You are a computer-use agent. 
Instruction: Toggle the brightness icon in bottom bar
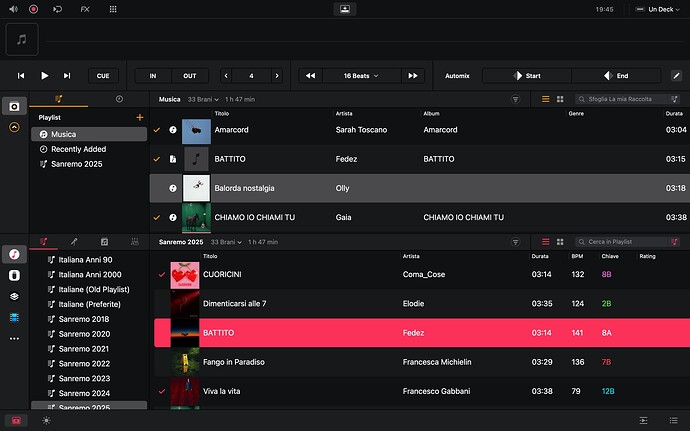click(46, 421)
